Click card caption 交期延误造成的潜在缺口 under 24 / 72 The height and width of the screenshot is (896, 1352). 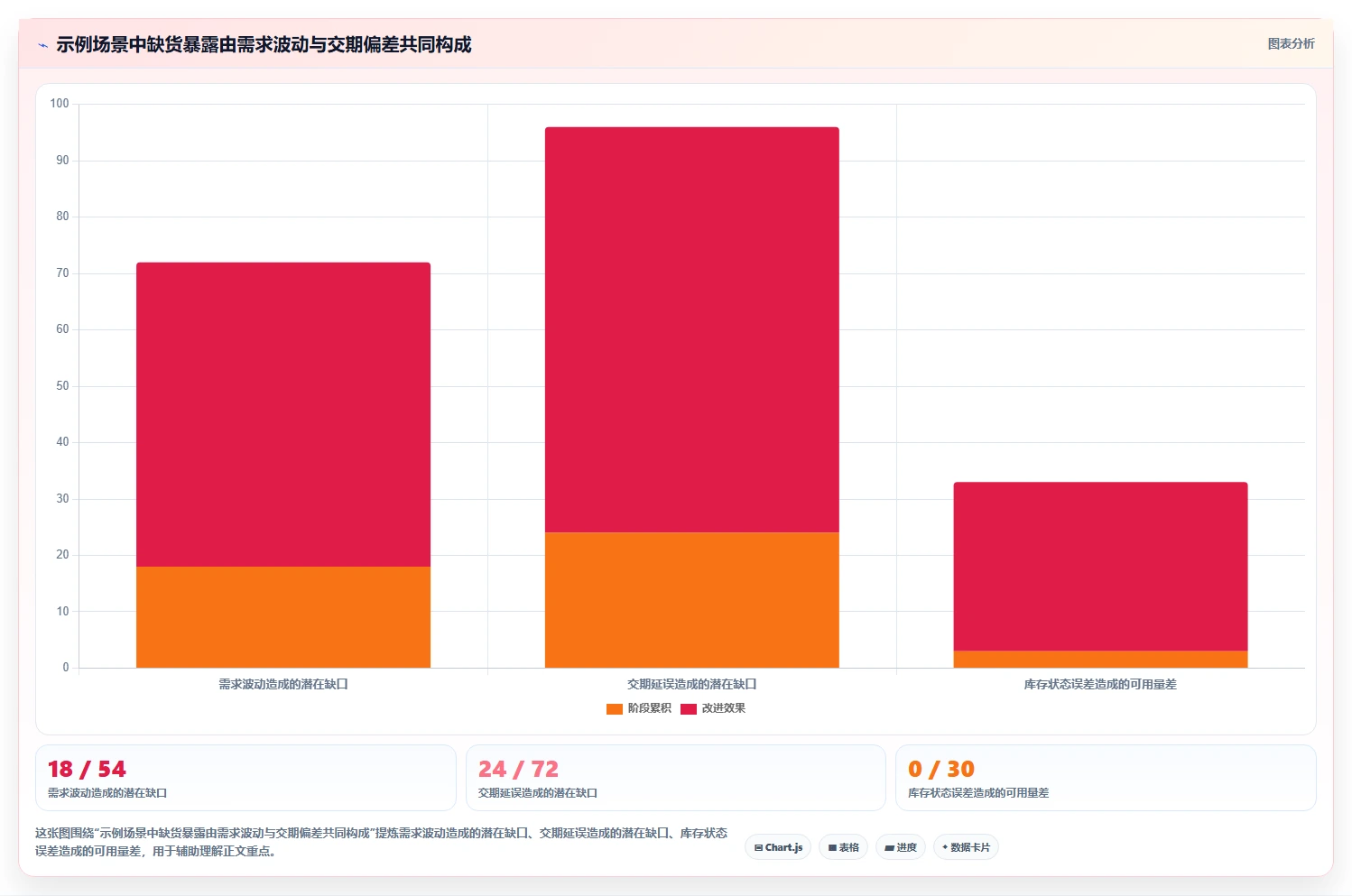[538, 793]
